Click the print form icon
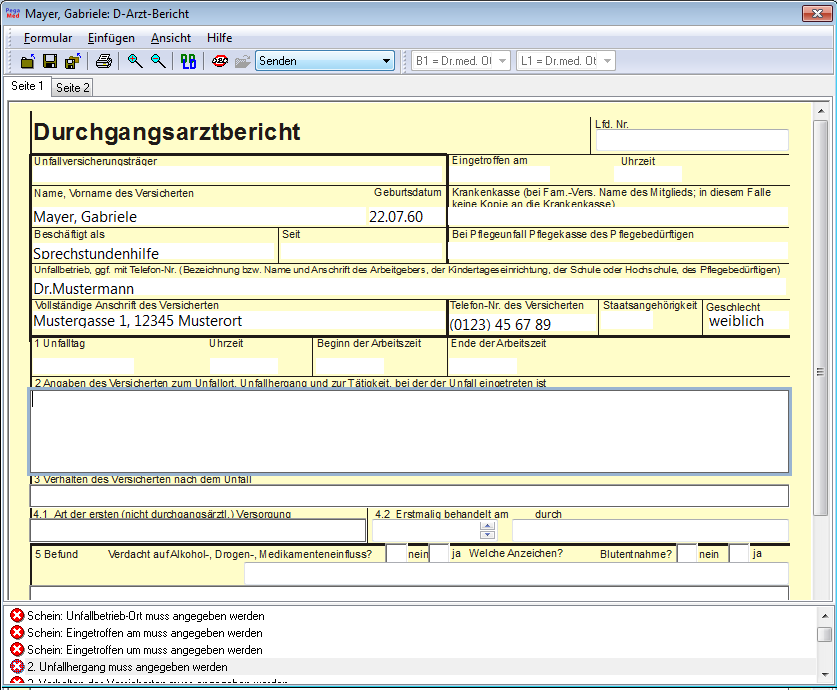This screenshot has width=837, height=690. (x=103, y=61)
